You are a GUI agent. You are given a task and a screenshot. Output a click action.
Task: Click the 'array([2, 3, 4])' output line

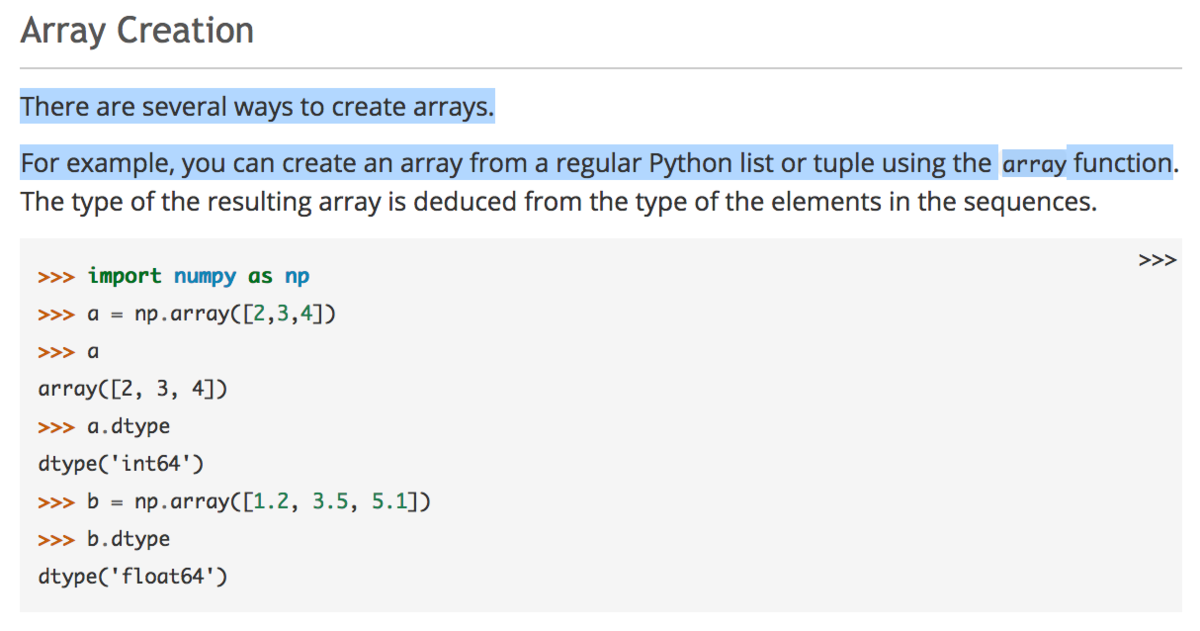tap(132, 388)
